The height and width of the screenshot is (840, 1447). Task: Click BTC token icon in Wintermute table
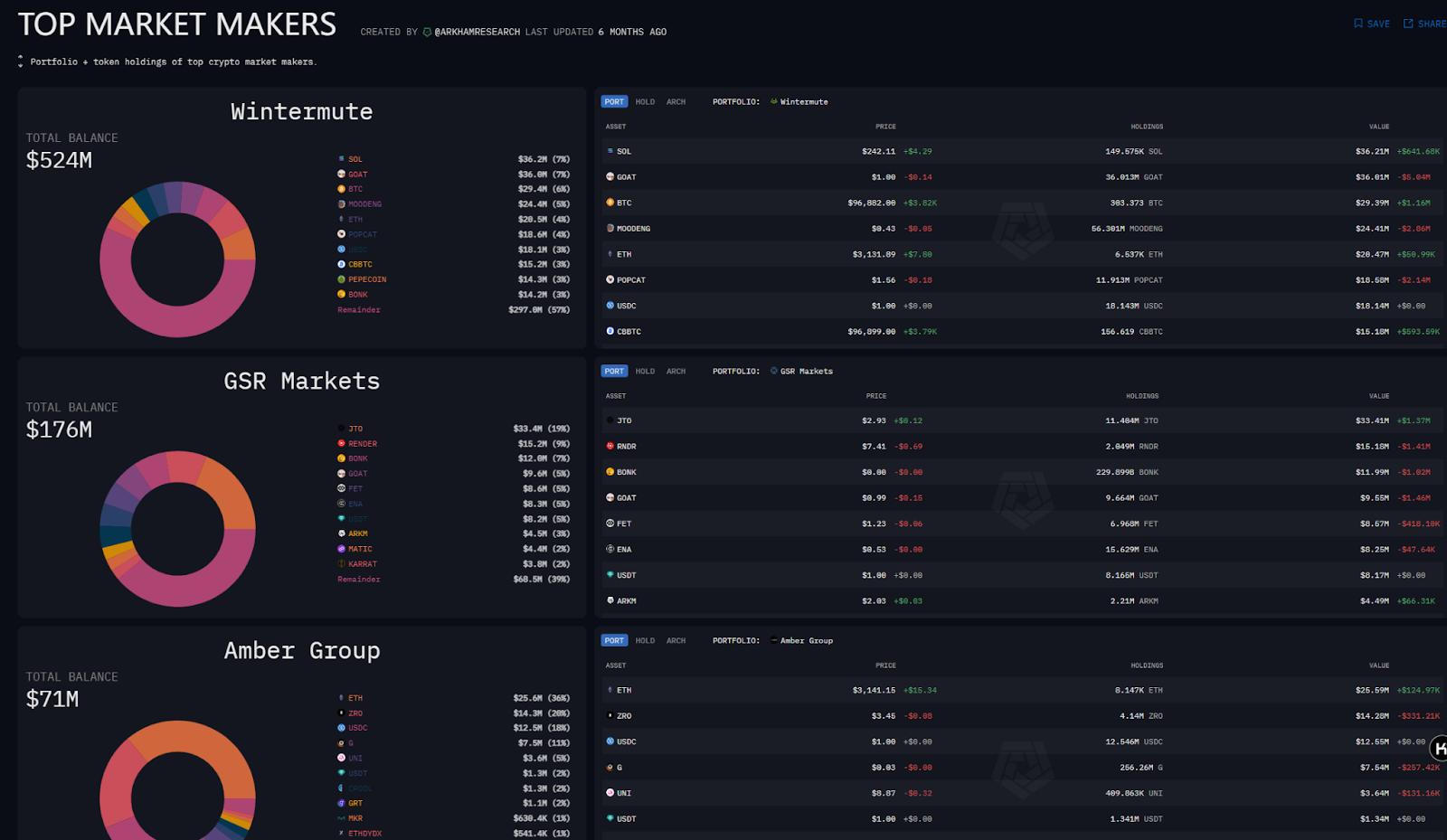[x=610, y=203]
